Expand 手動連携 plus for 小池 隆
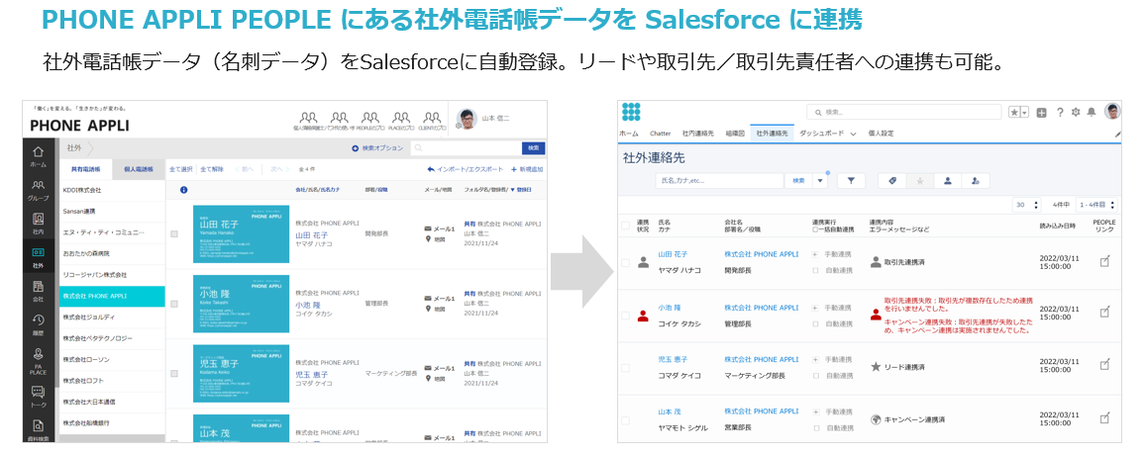The image size is (1148, 457). pos(816,308)
